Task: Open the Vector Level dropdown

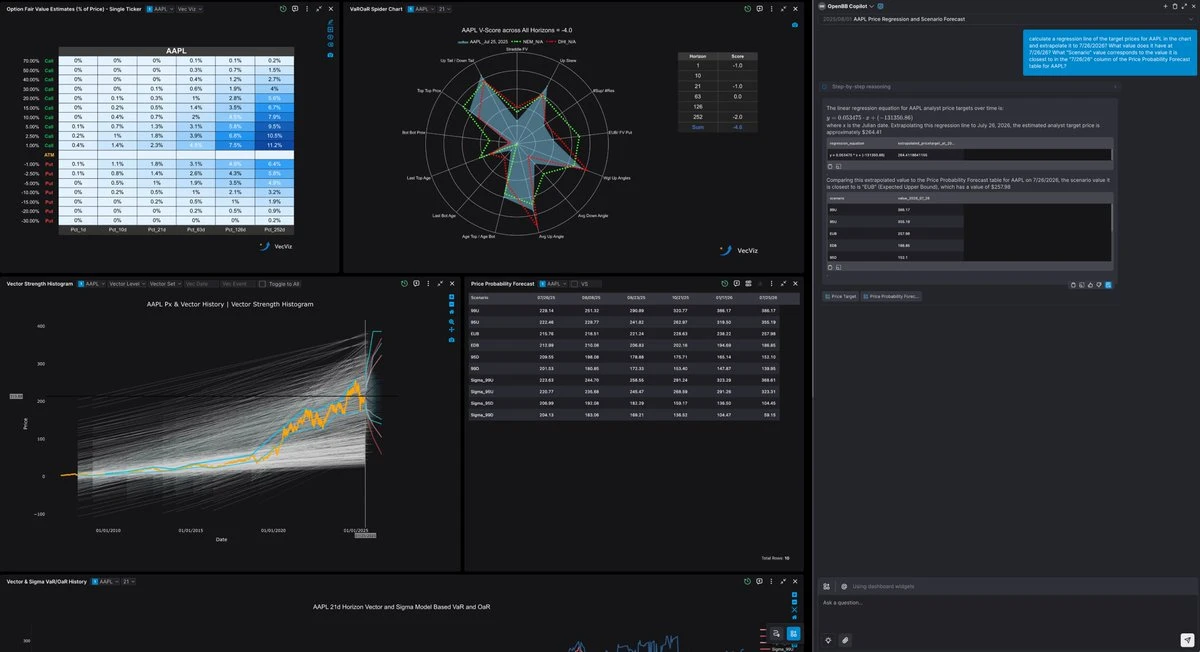Action: click(x=127, y=284)
